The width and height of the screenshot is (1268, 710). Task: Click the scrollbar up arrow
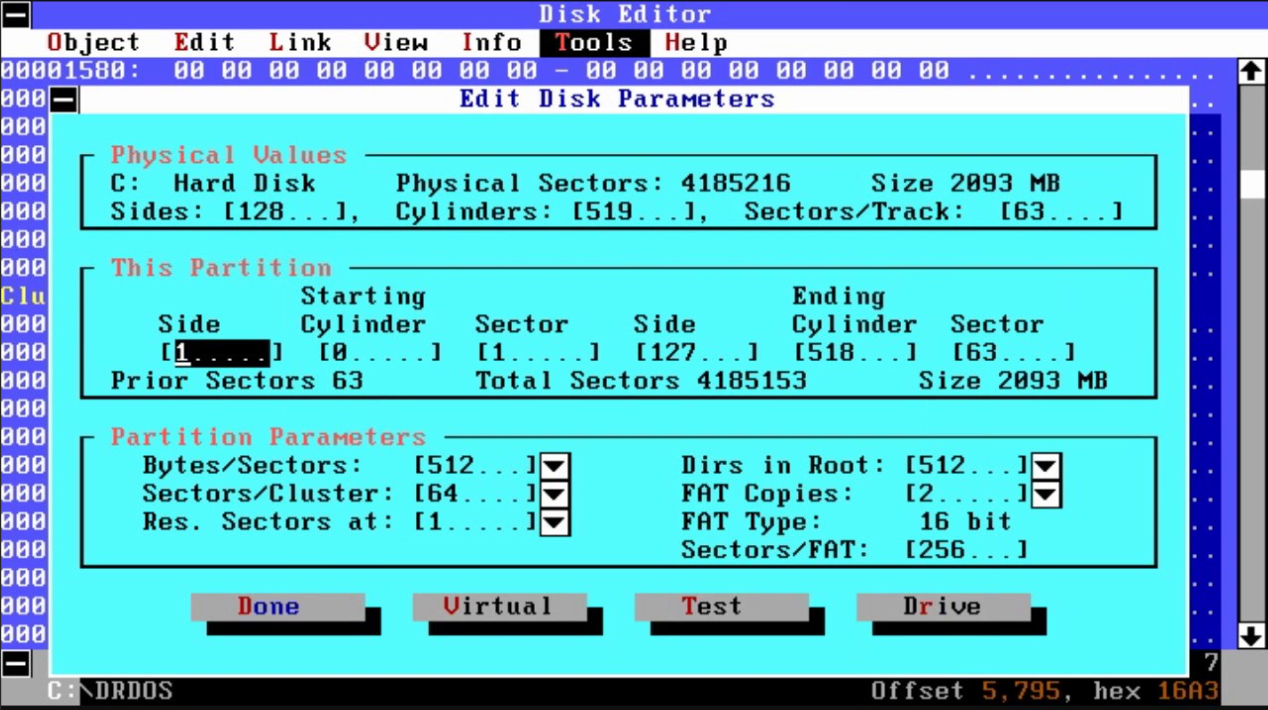coord(1251,71)
